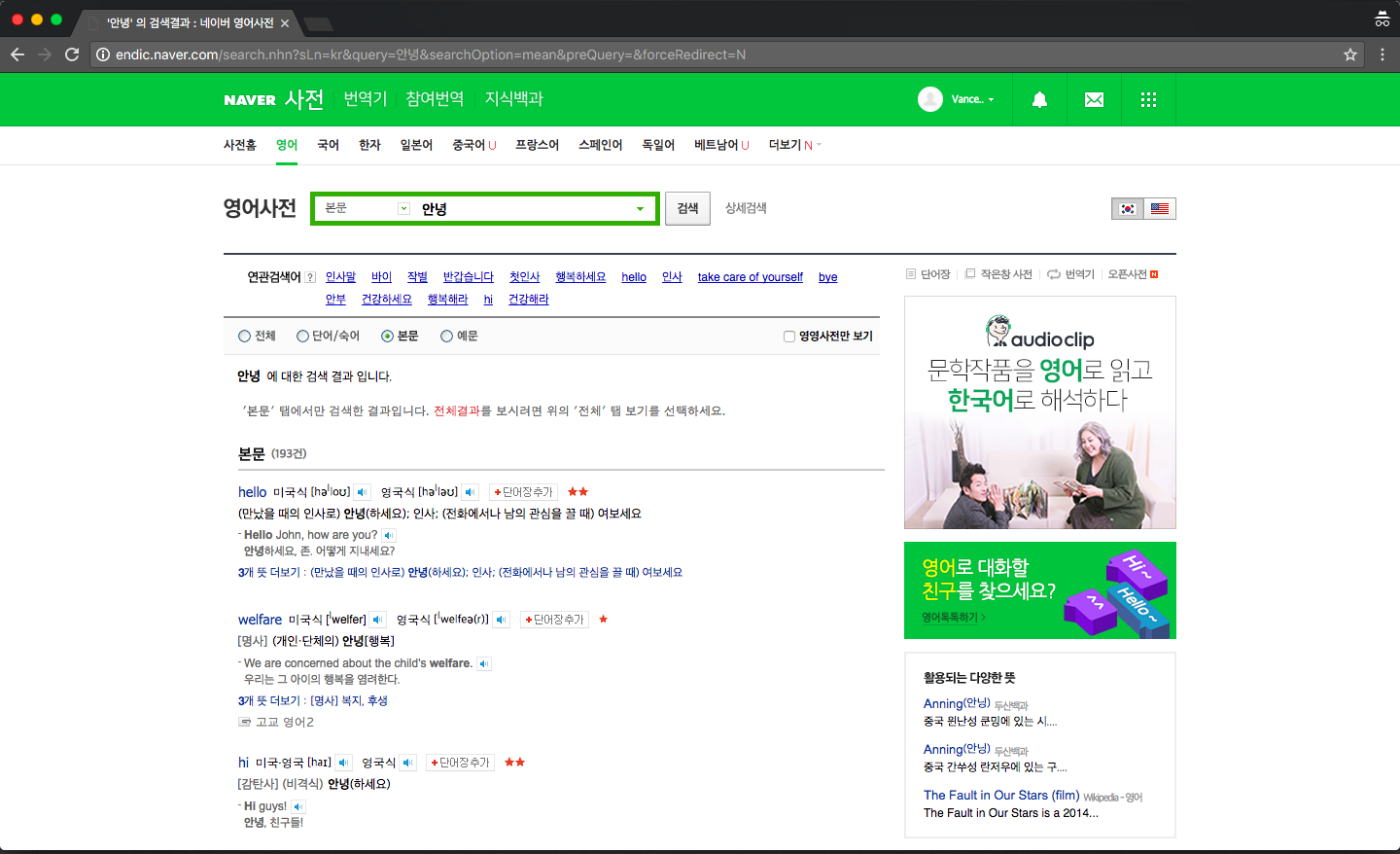Bookmark this page with the star icon
This screenshot has height=854, width=1400.
coord(1350,54)
